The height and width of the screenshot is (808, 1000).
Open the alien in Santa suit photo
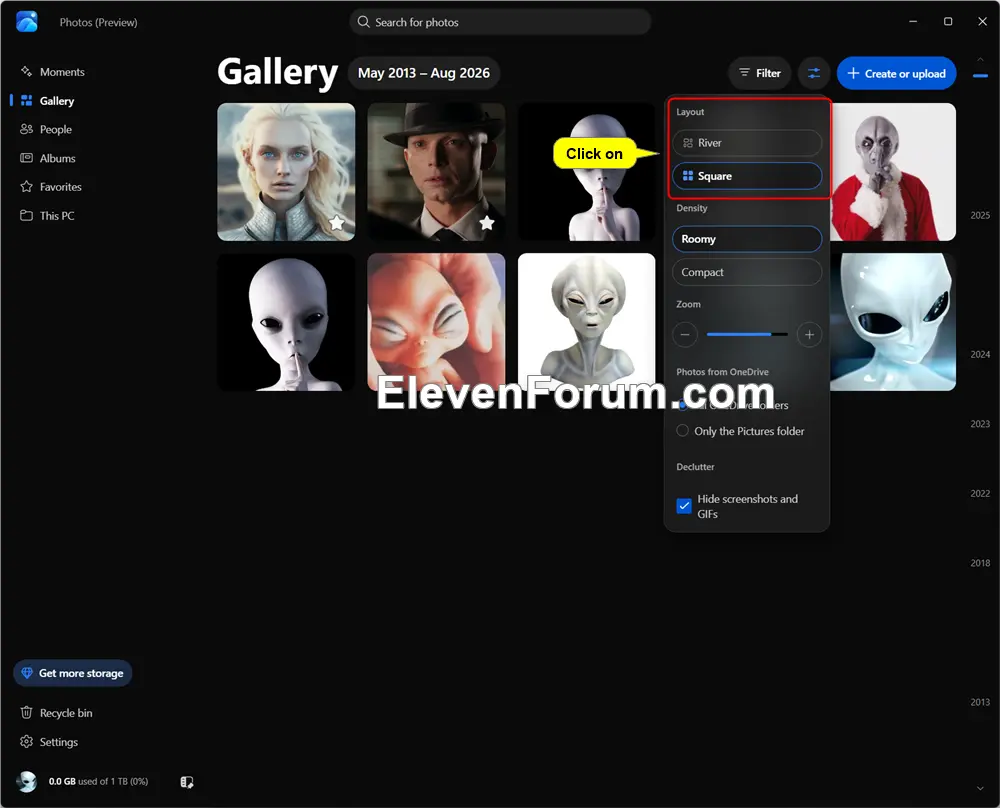[893, 172]
